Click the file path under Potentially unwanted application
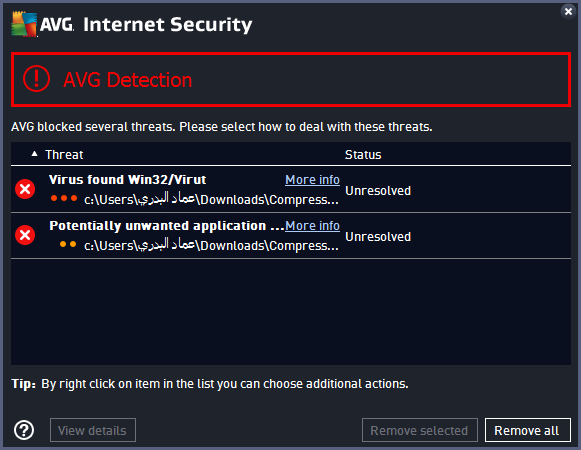This screenshot has width=581, height=450. 211,245
